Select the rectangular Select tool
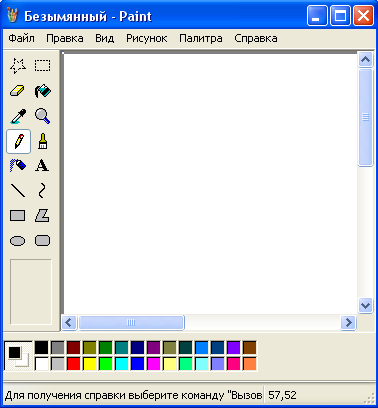The height and width of the screenshot is (408, 378). 43,66
